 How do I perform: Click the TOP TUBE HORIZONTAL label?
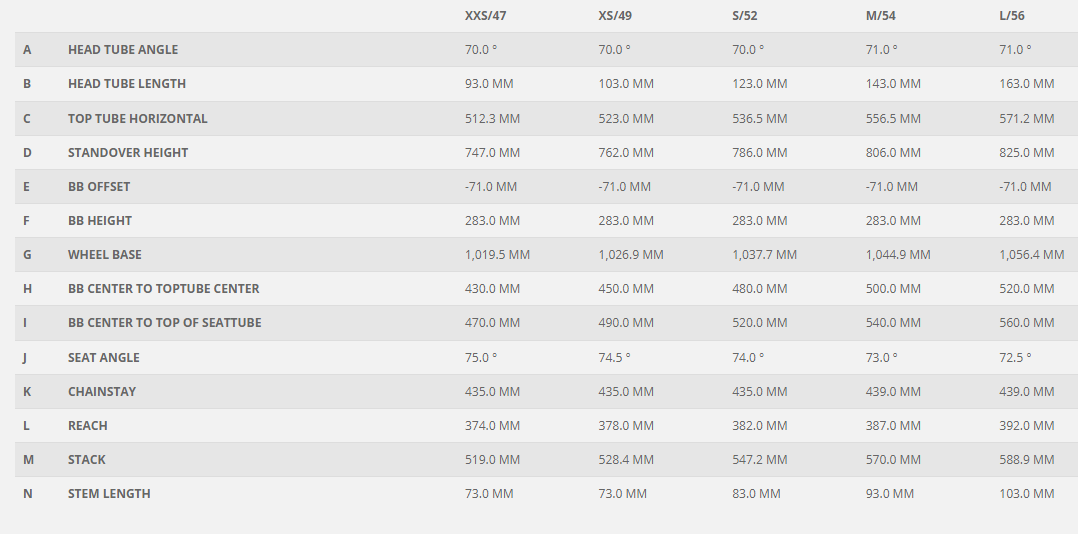138,118
